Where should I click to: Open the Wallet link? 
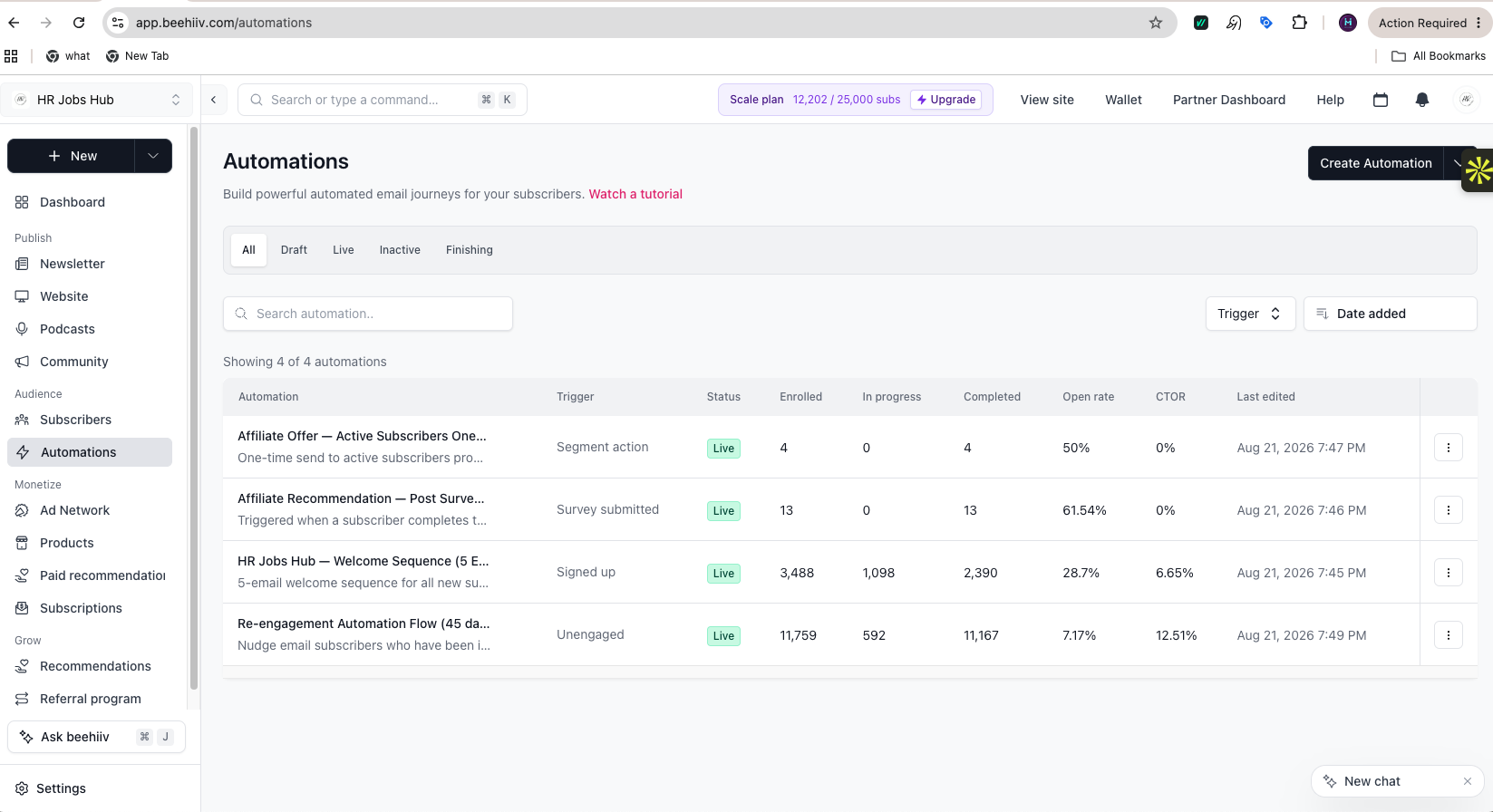coord(1123,100)
